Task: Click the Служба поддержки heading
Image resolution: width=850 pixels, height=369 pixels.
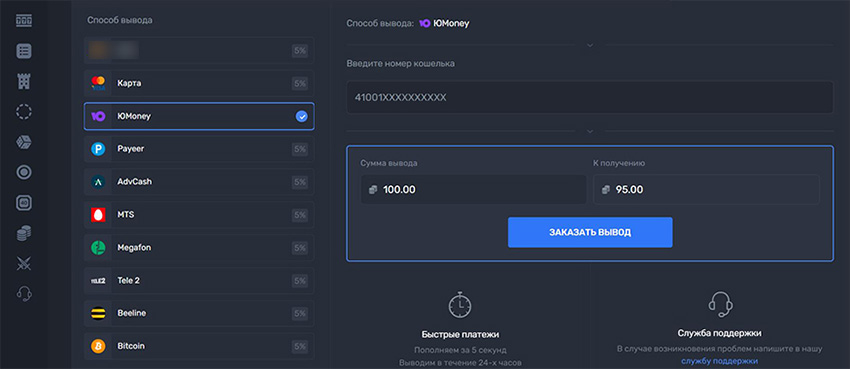Action: coord(719,333)
